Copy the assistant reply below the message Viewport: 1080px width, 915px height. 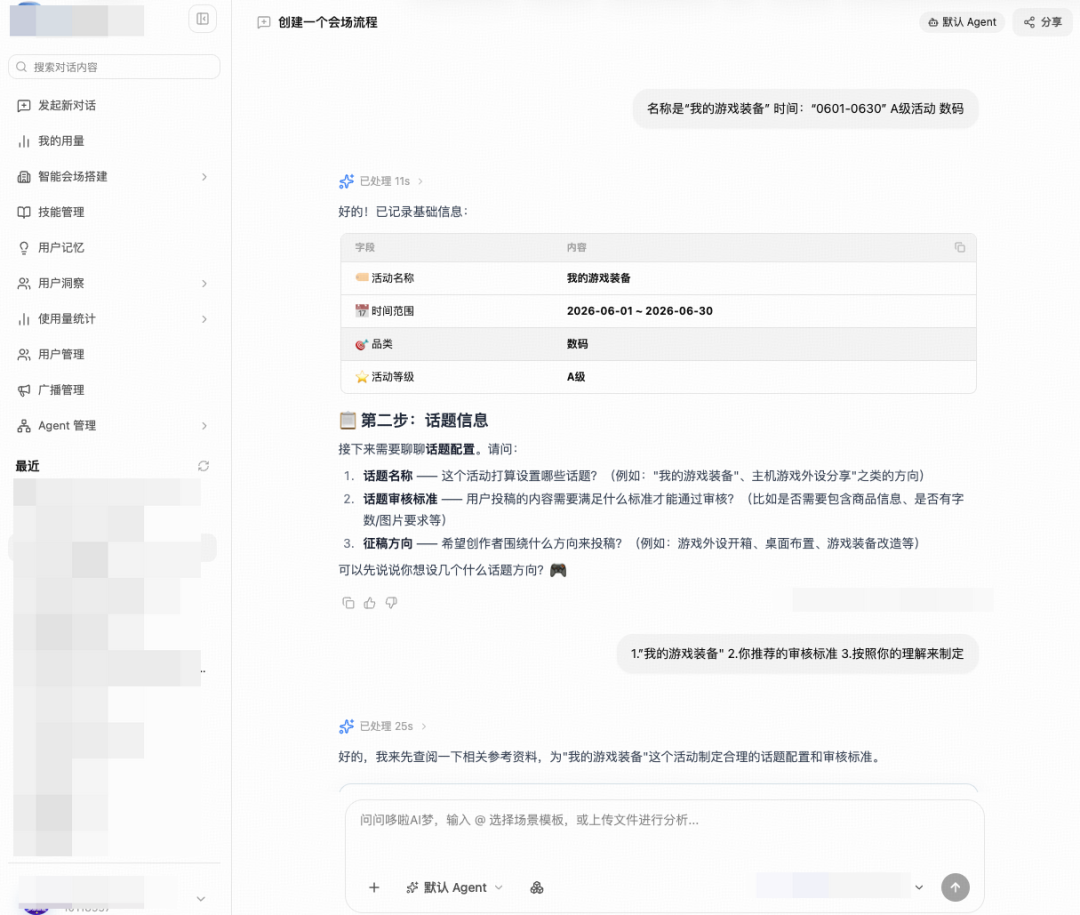point(348,603)
